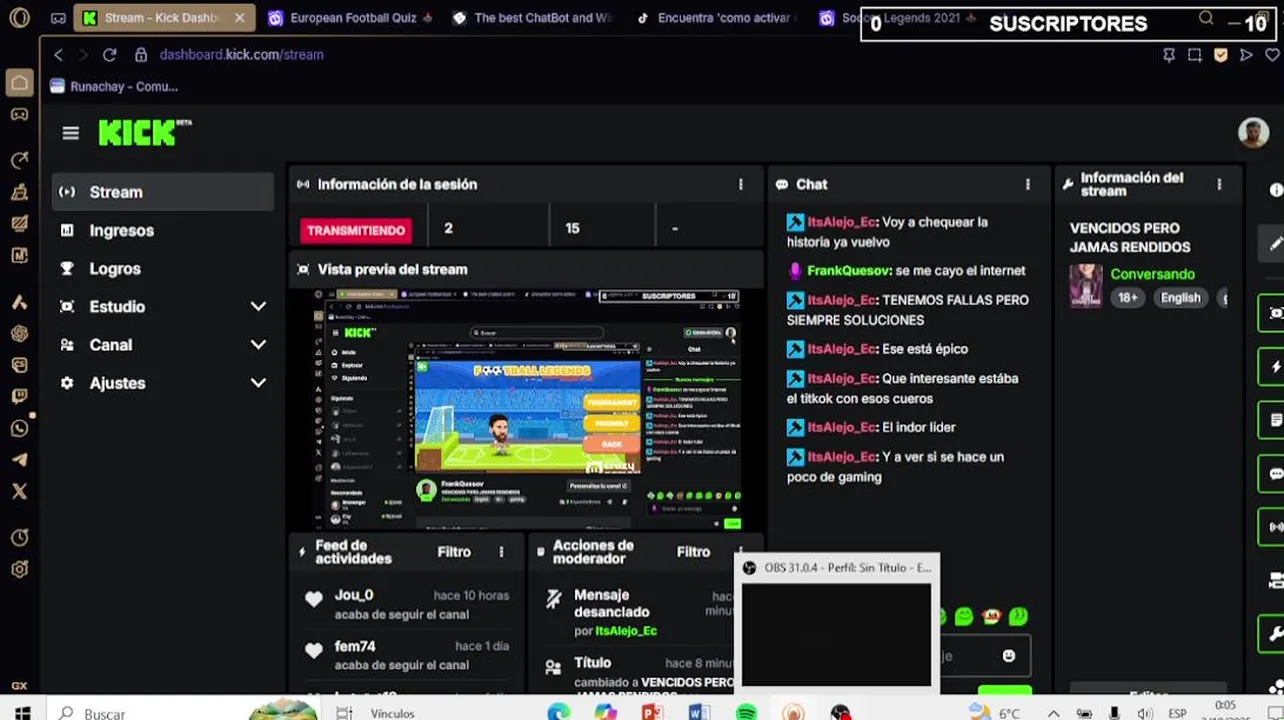Screen dimensions: 1284x720
Task: Open the Opera menu logo
Action: [x=19, y=17]
